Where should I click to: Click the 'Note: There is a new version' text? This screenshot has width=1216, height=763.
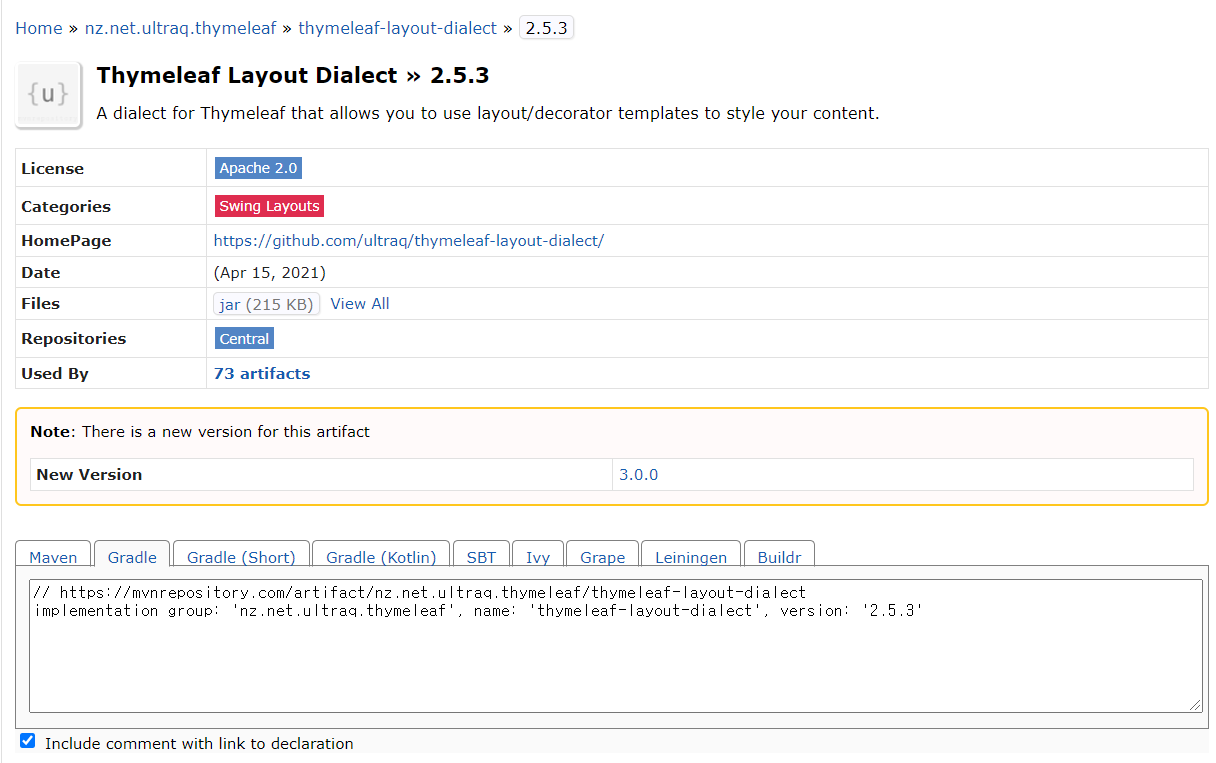(x=200, y=432)
